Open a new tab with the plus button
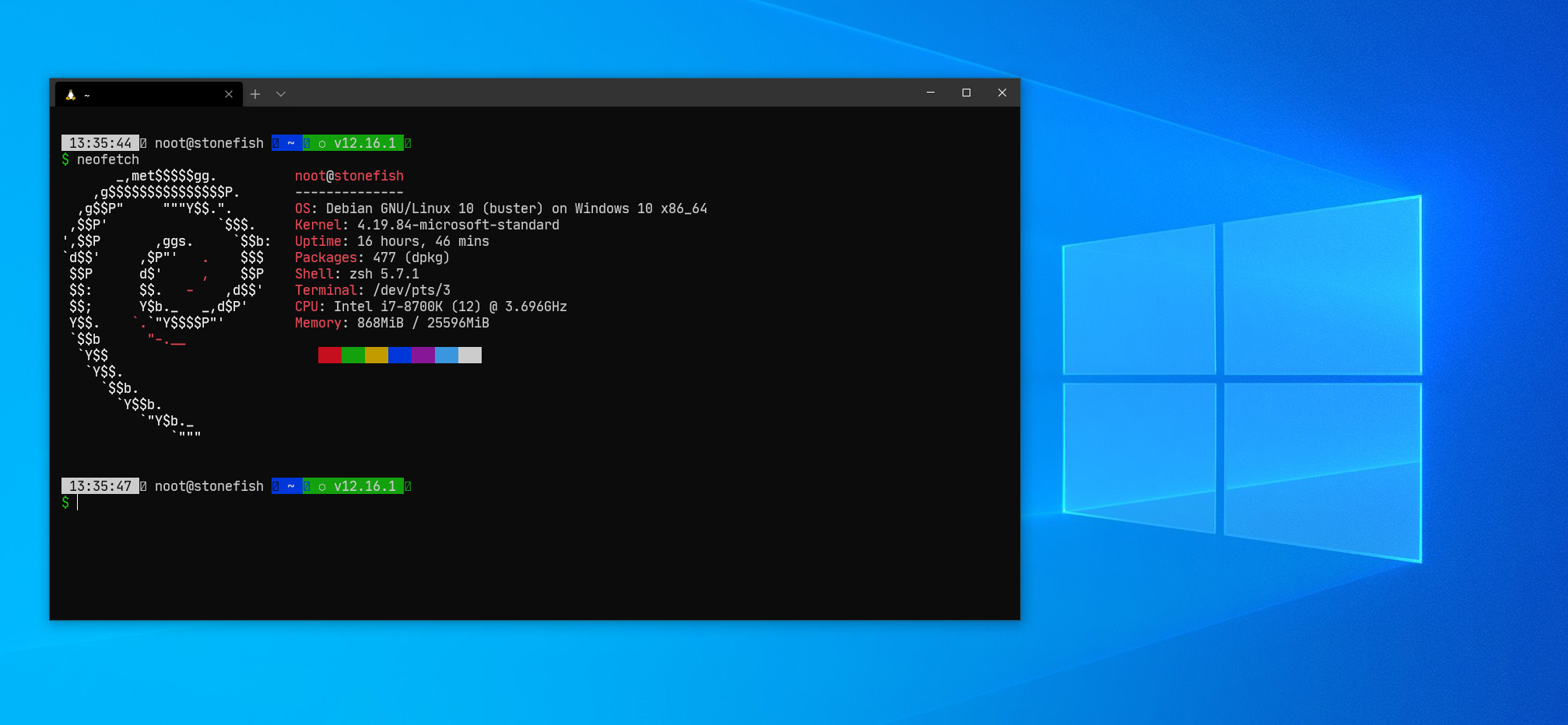This screenshot has height=725, width=1568. point(255,94)
